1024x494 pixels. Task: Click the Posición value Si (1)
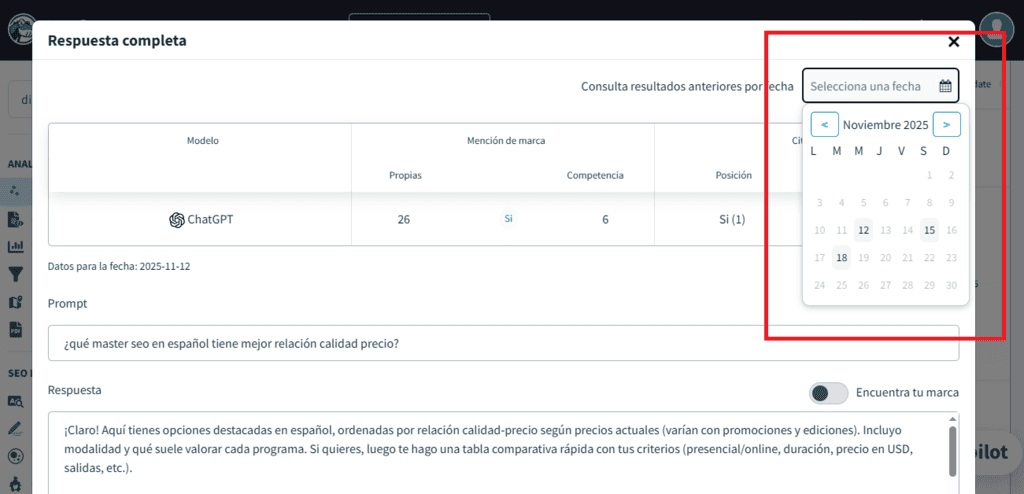(731, 220)
